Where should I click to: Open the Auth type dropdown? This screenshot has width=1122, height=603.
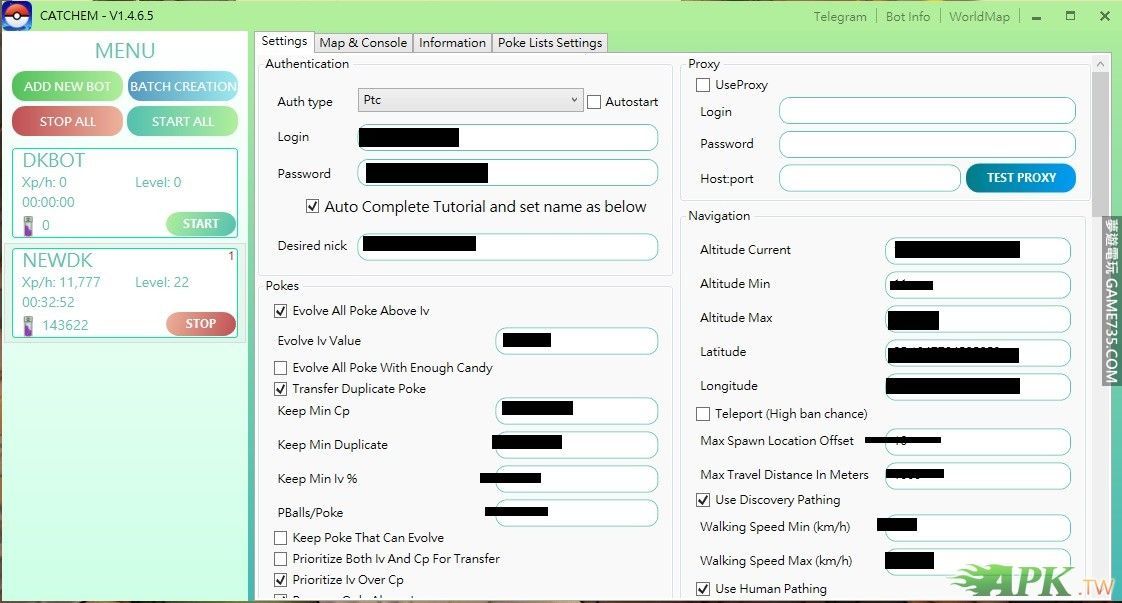470,100
